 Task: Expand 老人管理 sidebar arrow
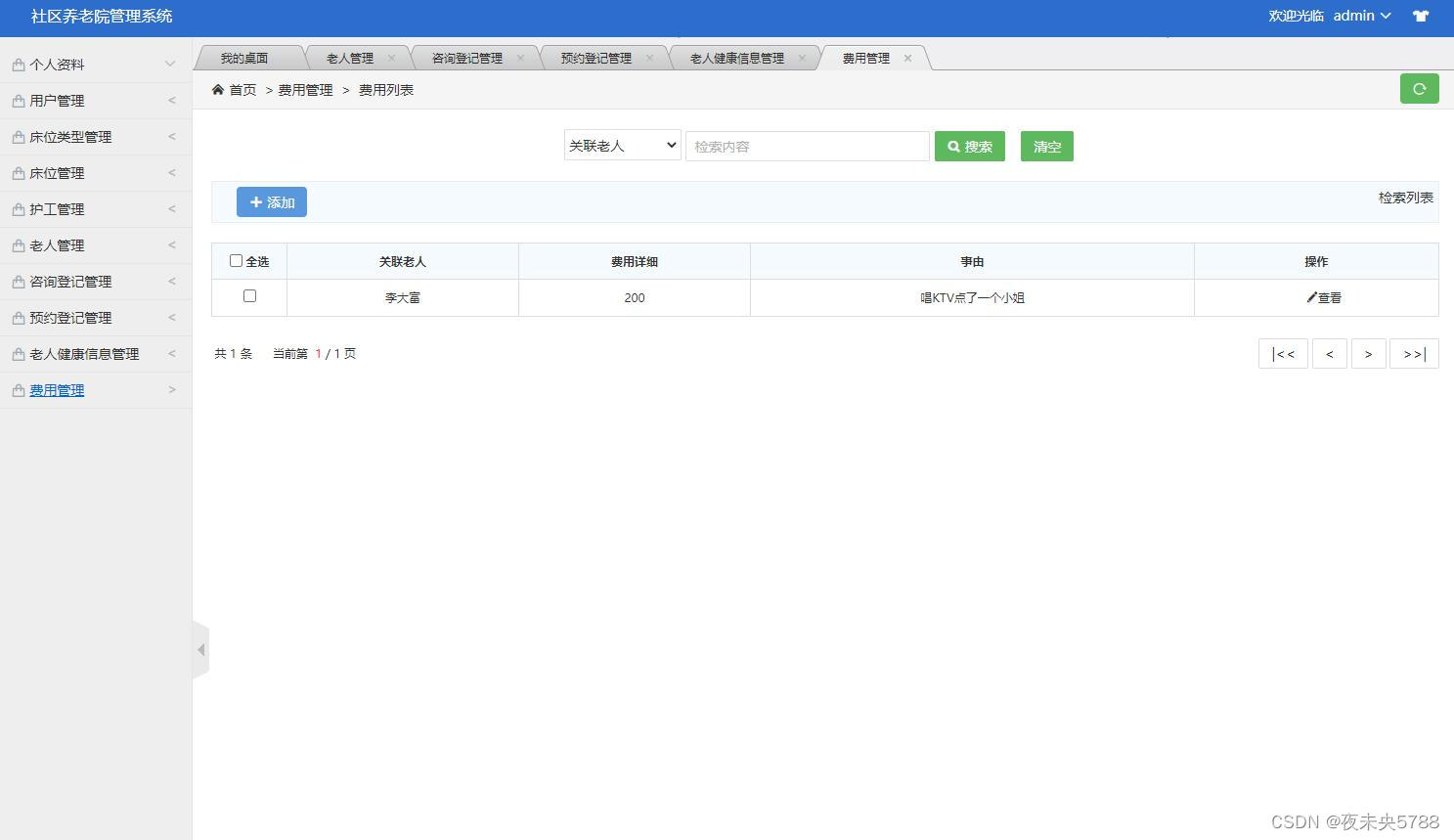click(172, 244)
